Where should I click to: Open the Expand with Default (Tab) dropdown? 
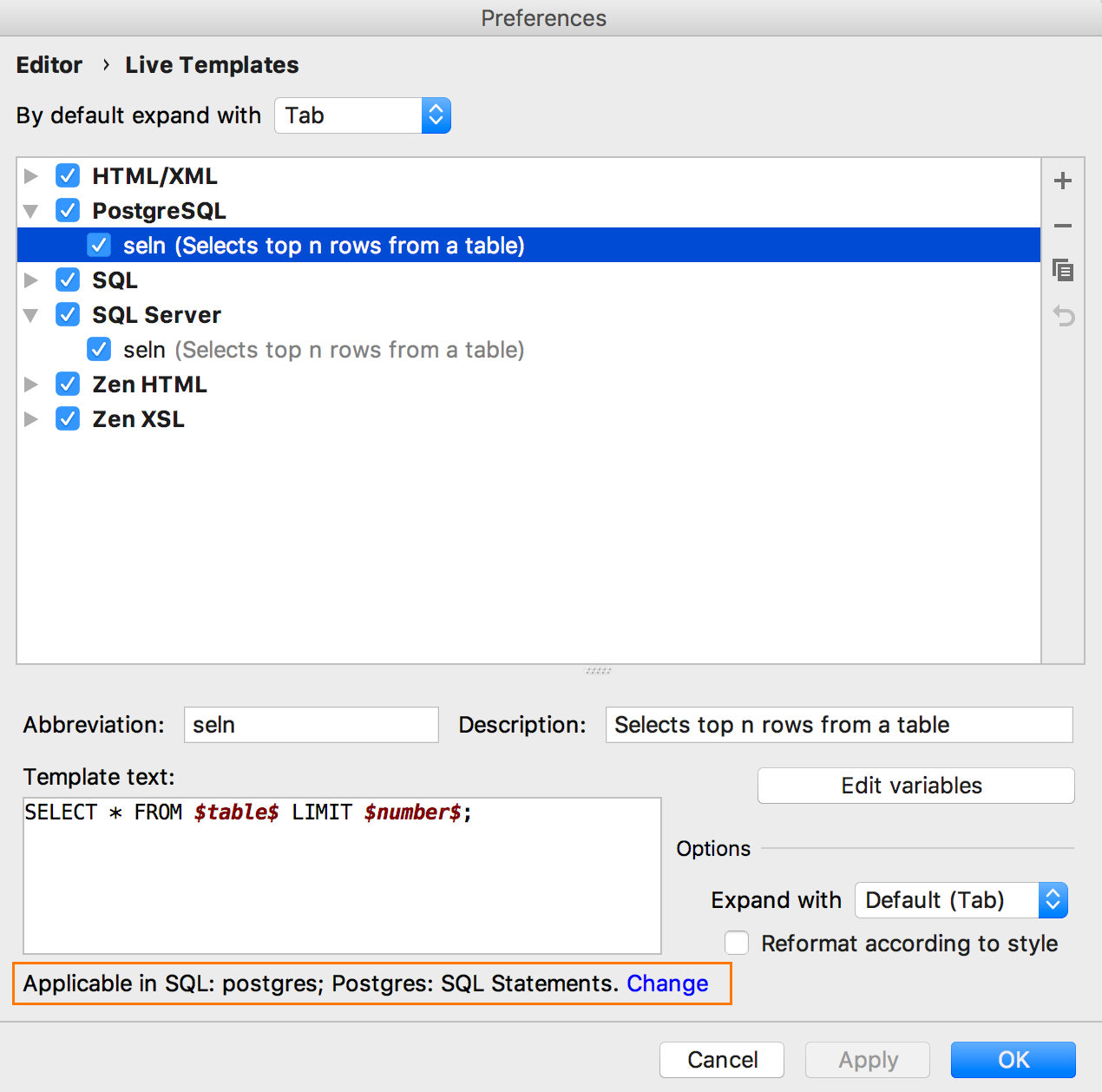961,900
